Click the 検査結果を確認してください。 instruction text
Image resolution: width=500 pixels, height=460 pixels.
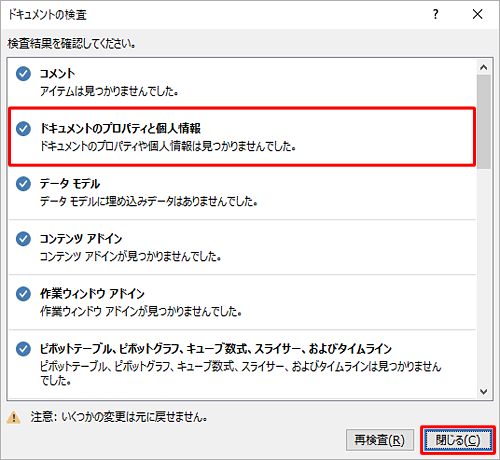[x=72, y=44]
